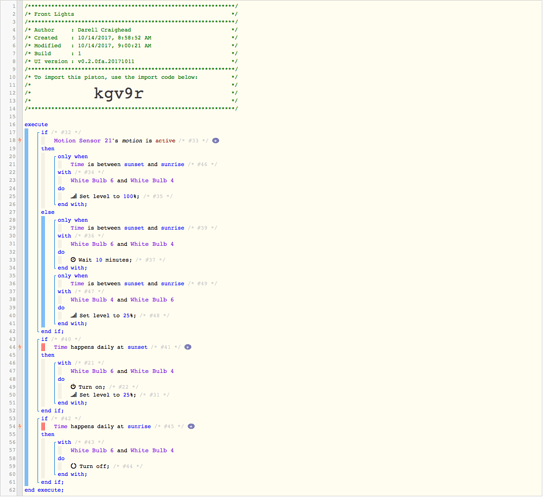Click the first only when restriction on line 20

point(73,156)
